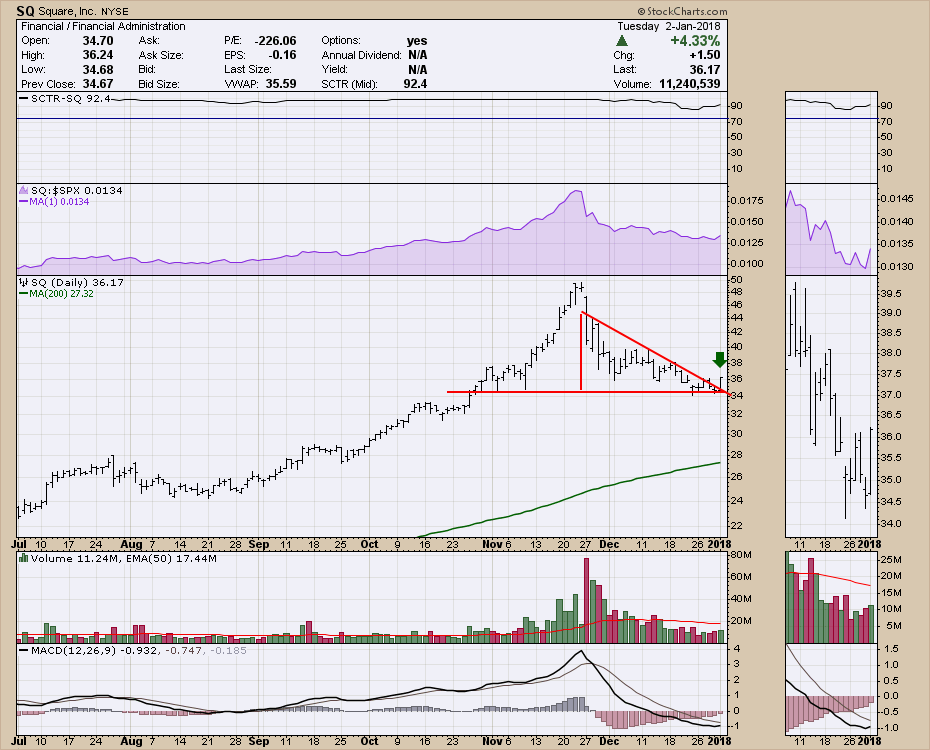Click the '2018' label on the zoomed price axis
Image resolution: width=930 pixels, height=750 pixels.
870,544
